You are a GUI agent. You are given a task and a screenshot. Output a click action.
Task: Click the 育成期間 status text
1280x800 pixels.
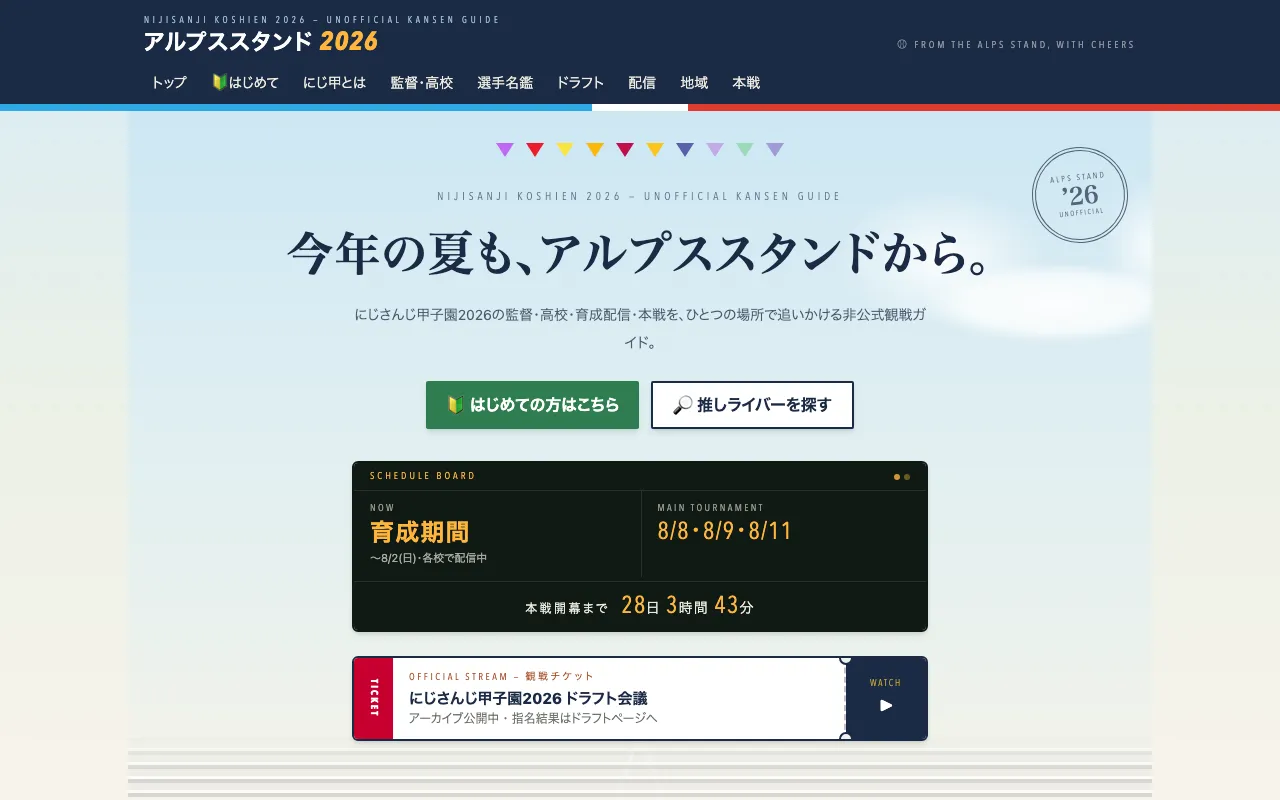pos(419,532)
